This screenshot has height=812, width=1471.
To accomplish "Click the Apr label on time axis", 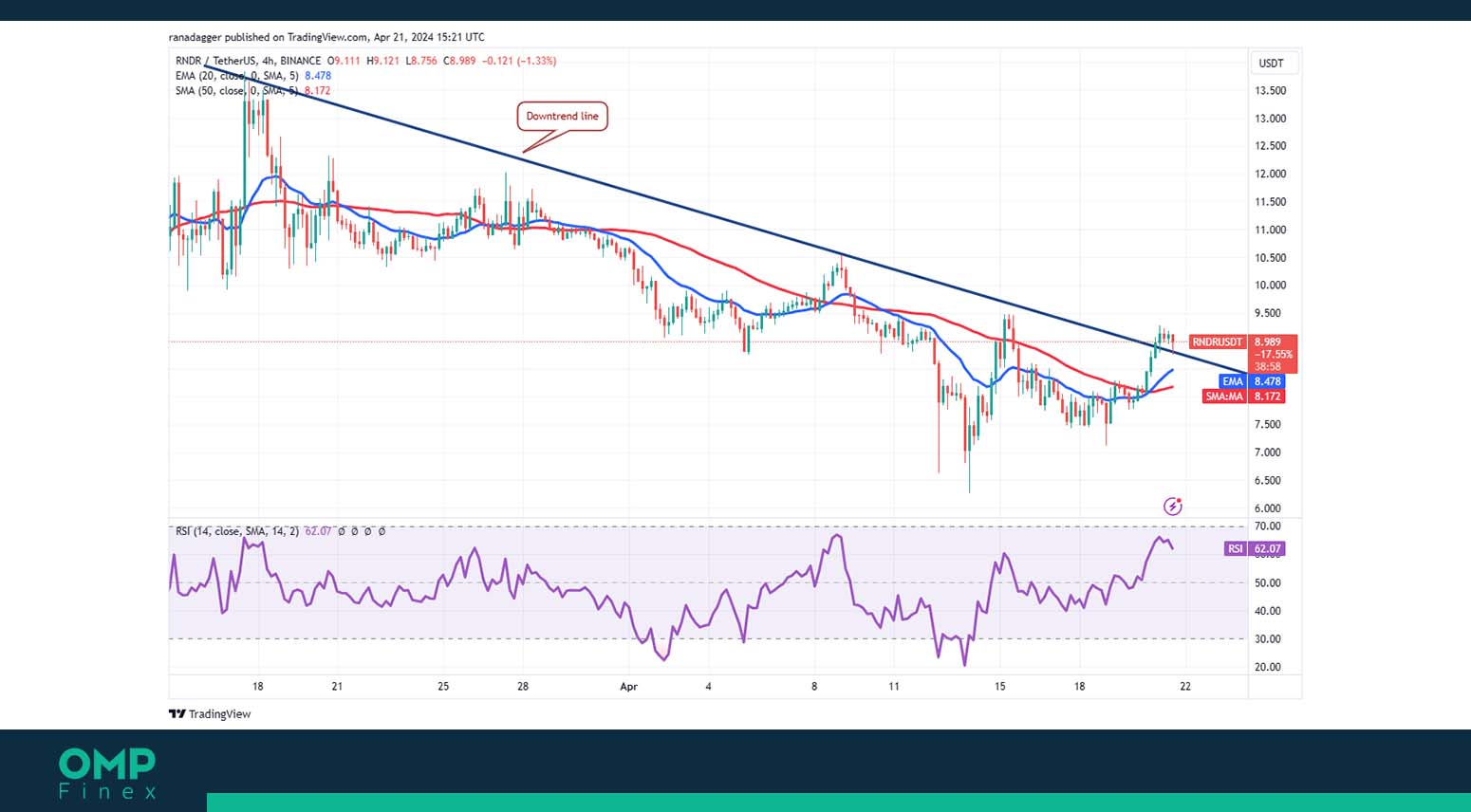I will [x=628, y=687].
